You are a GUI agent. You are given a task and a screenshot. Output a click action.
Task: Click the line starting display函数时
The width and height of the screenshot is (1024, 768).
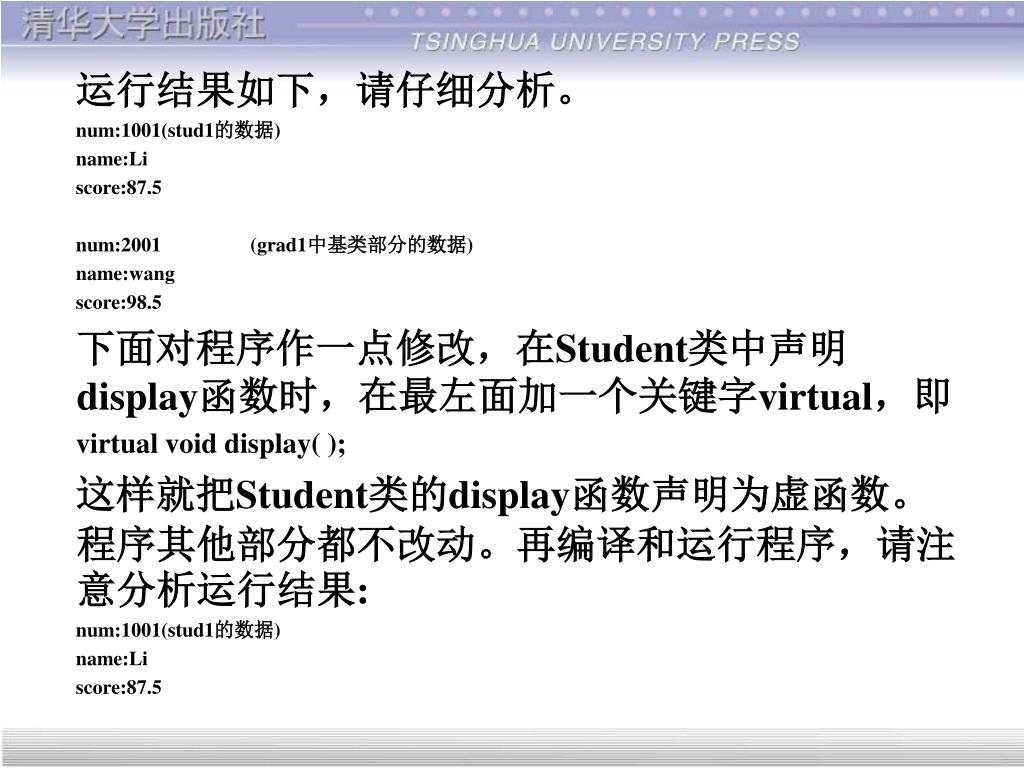(513, 396)
